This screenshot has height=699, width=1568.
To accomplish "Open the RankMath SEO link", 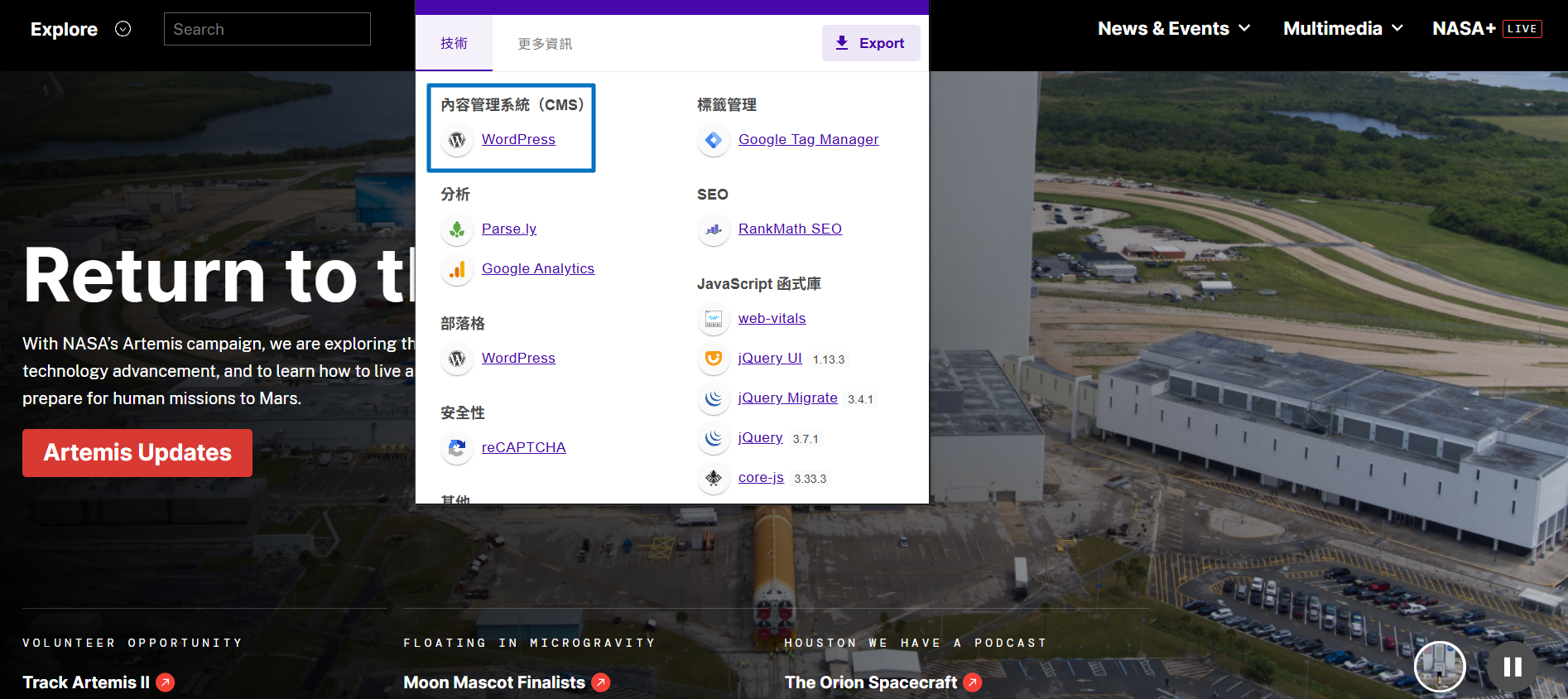I will [x=790, y=229].
